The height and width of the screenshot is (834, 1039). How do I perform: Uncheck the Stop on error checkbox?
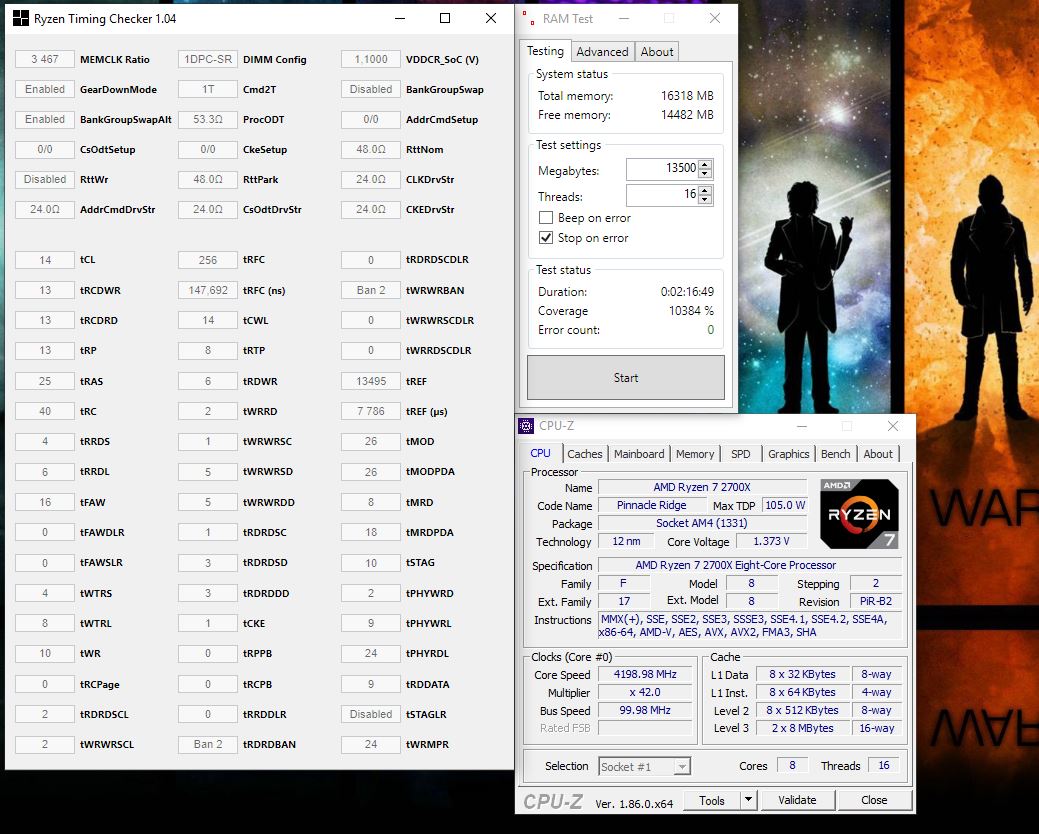click(x=546, y=238)
